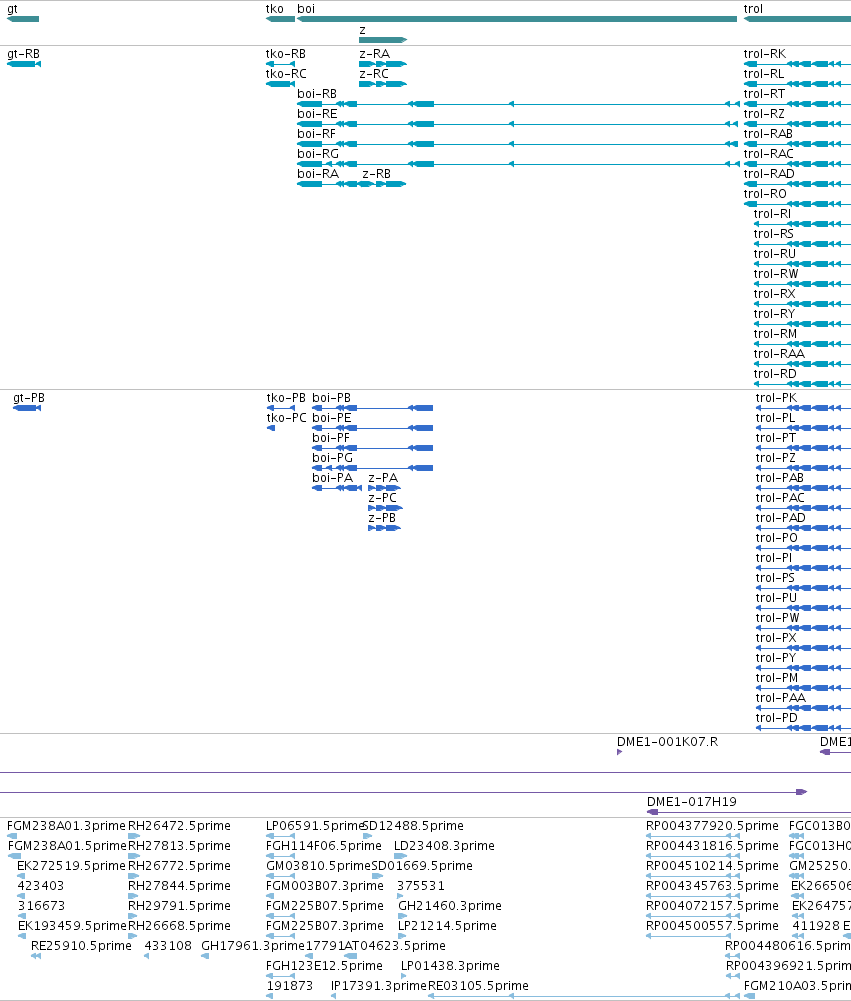The width and height of the screenshot is (851, 1001).
Task: Select protein label trol-PU
Action: click(776, 598)
